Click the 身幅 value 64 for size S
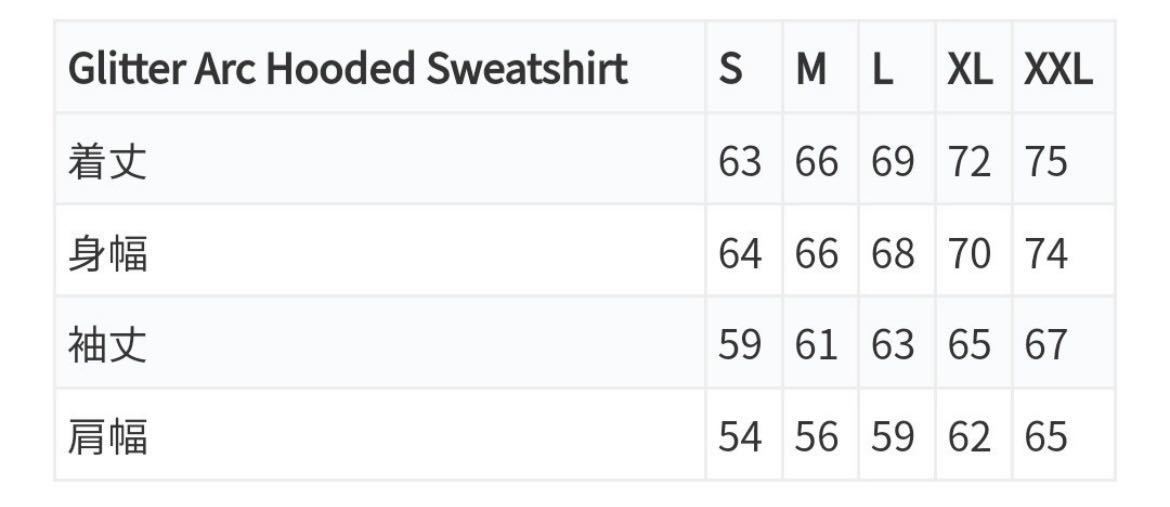 pyautogui.click(x=739, y=253)
